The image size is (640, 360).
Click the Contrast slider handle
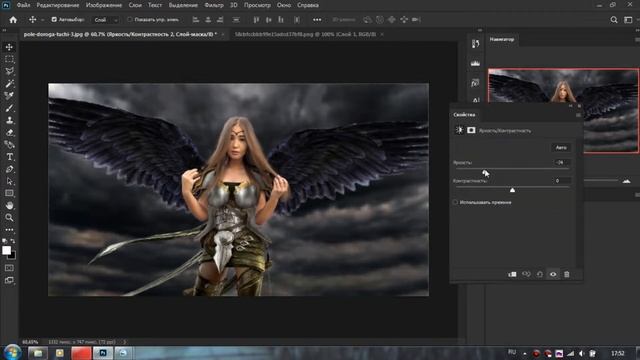click(512, 190)
